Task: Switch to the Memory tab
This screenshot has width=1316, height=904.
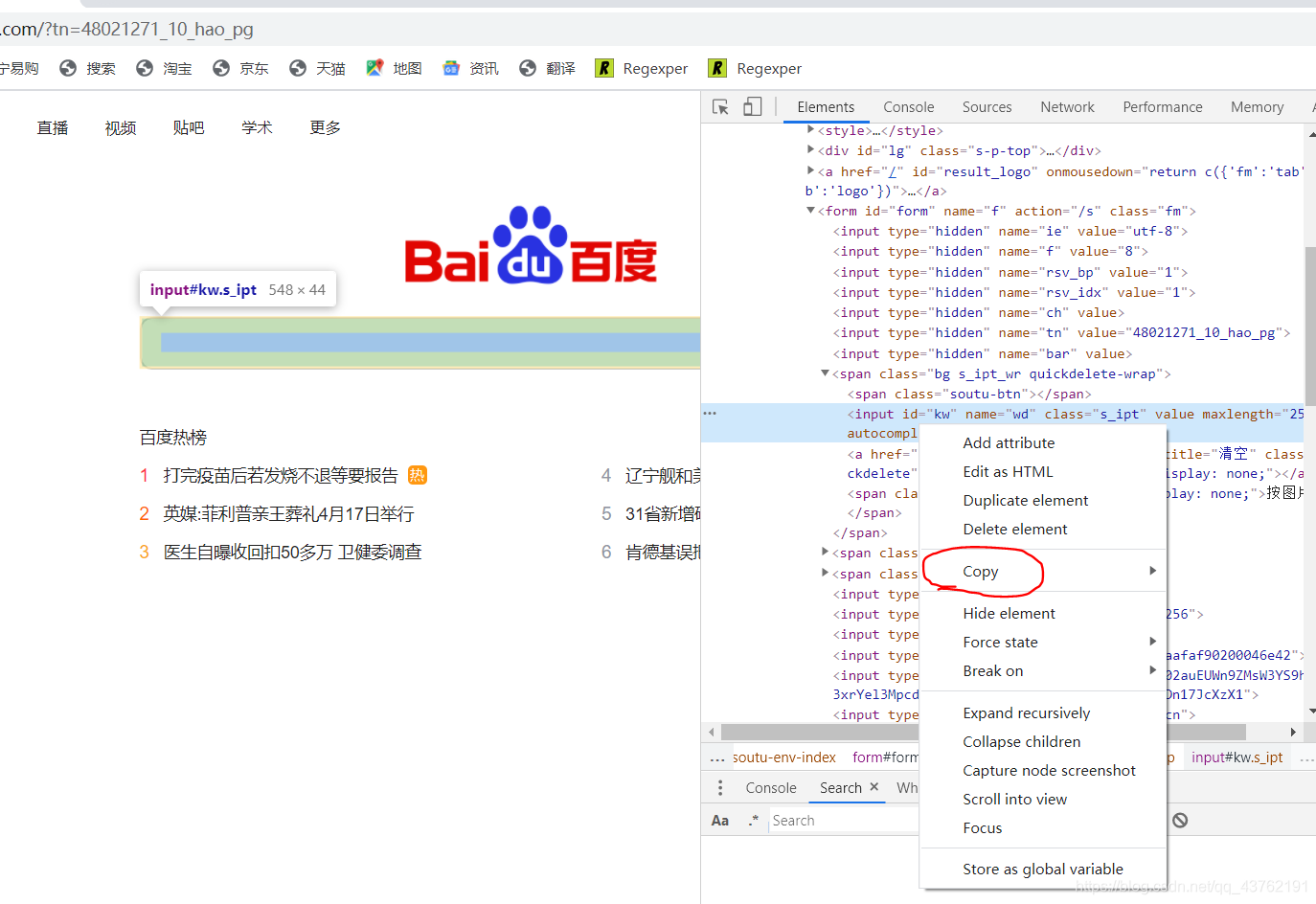Action: tap(1258, 107)
